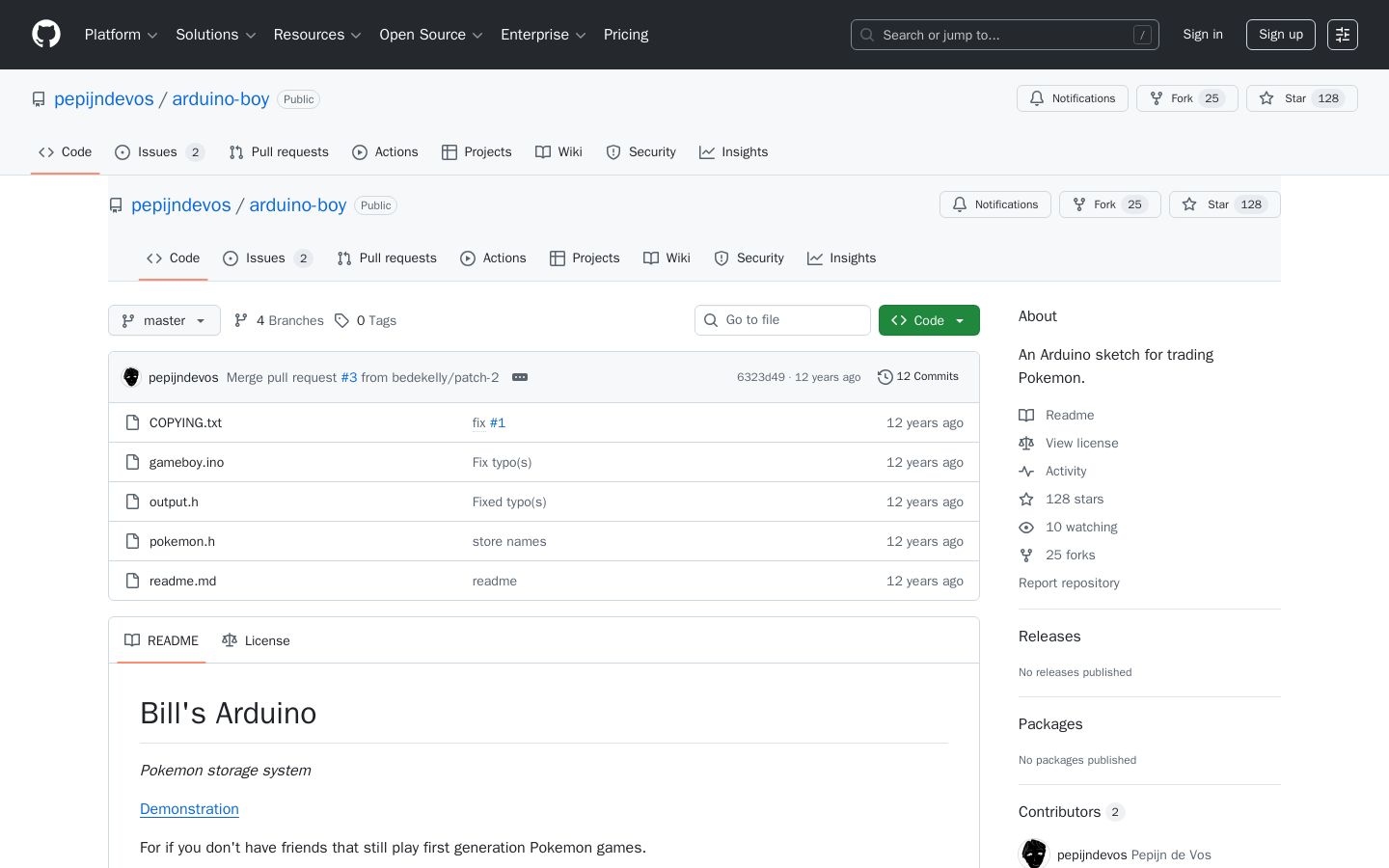
Task: Expand the Open Source menu
Action: point(431,35)
